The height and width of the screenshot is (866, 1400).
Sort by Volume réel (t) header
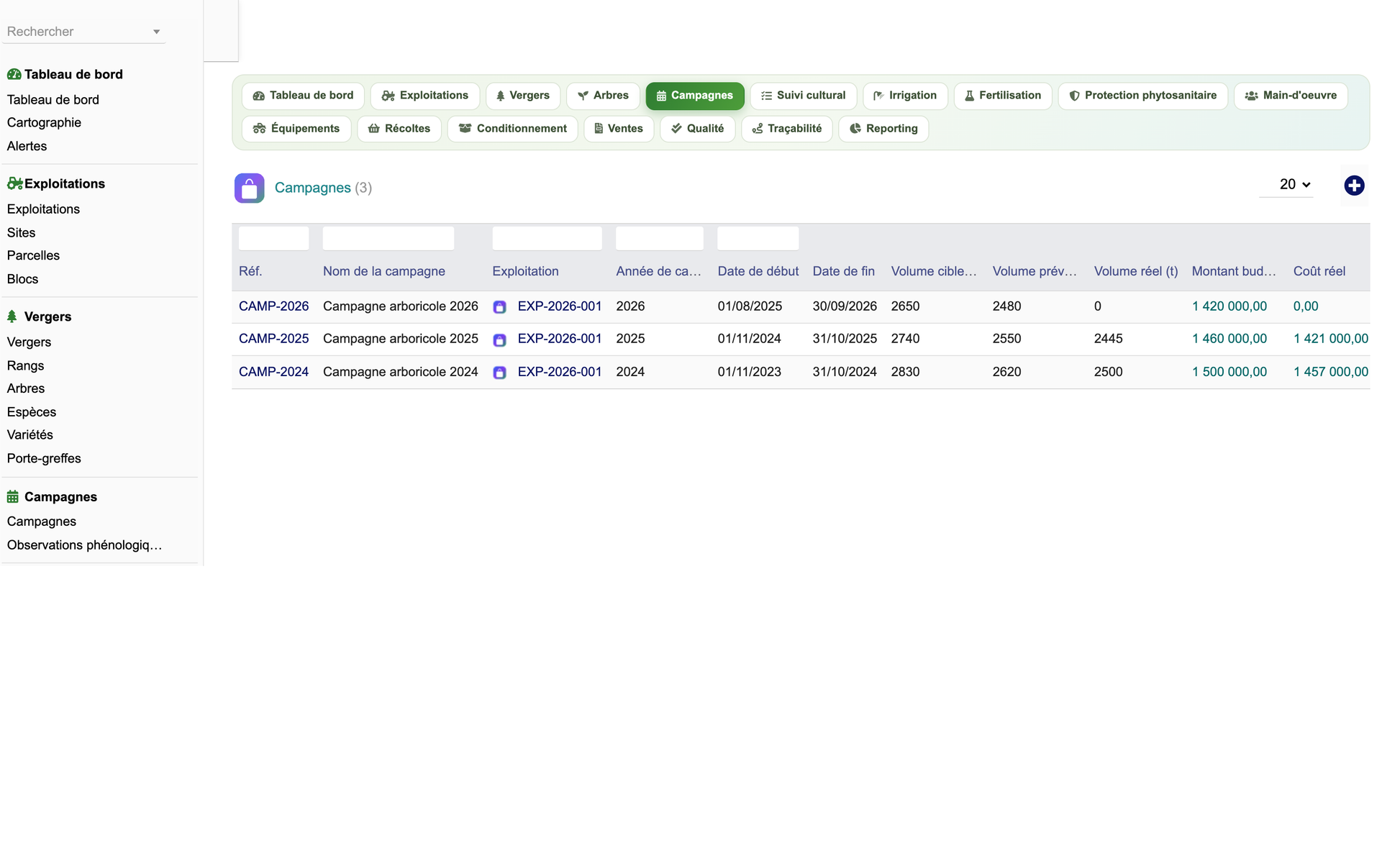[1136, 271]
